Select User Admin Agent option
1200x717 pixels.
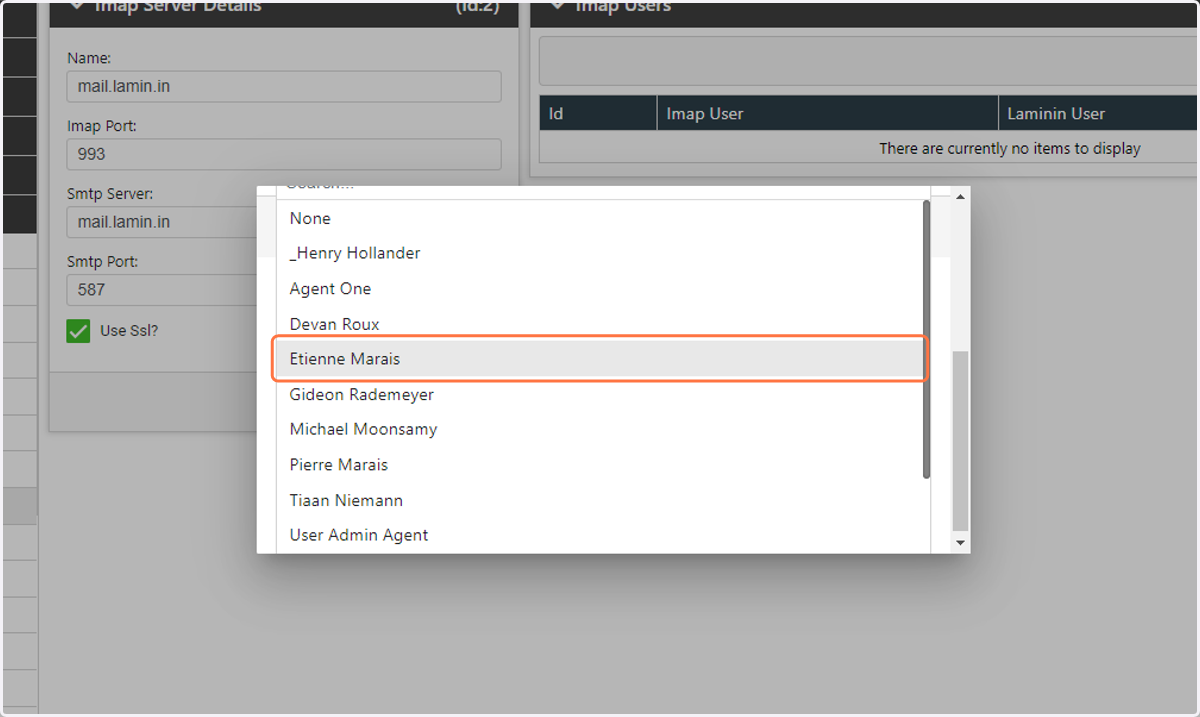click(600, 535)
